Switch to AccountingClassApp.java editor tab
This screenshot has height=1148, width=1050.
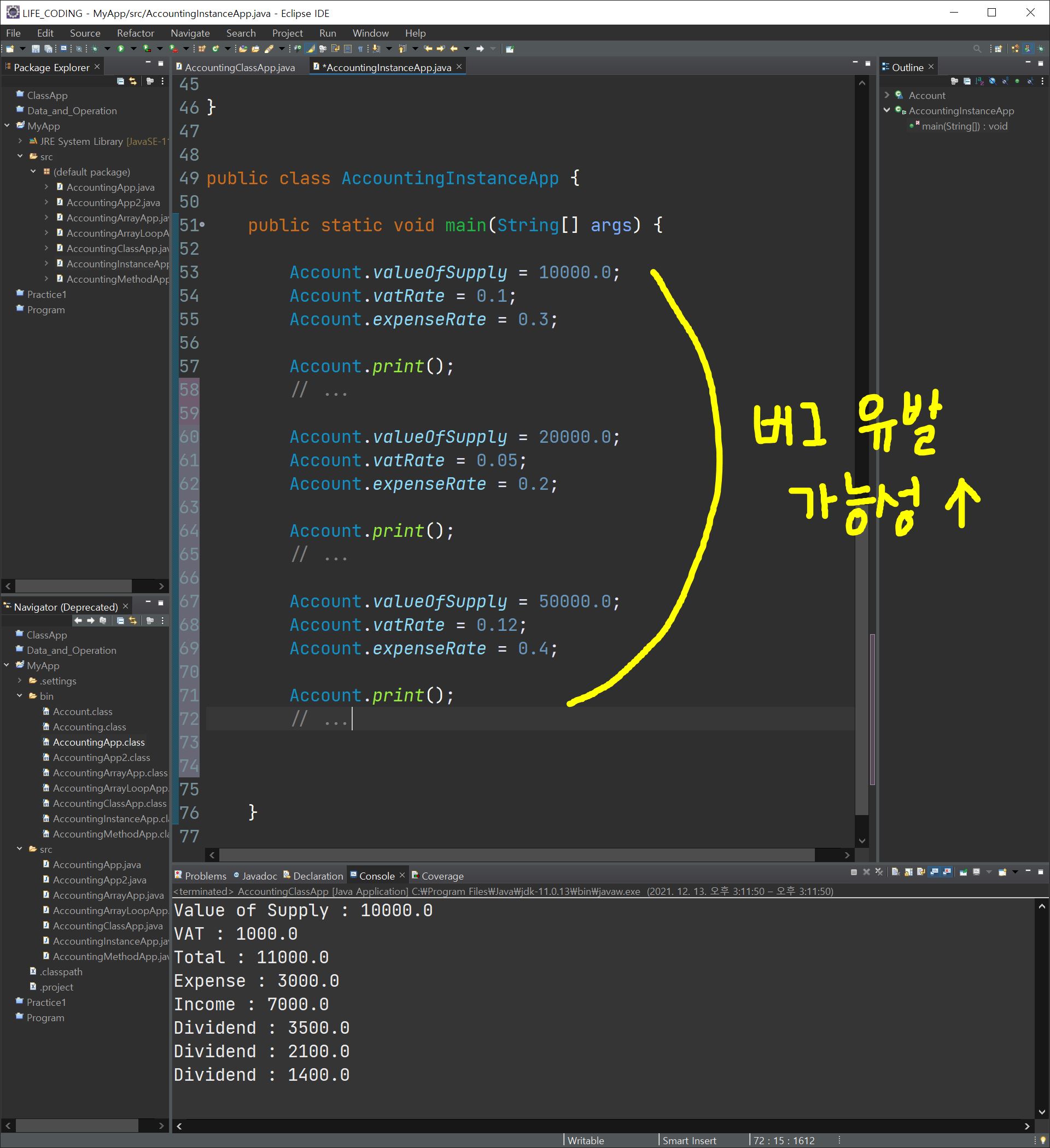(240, 67)
